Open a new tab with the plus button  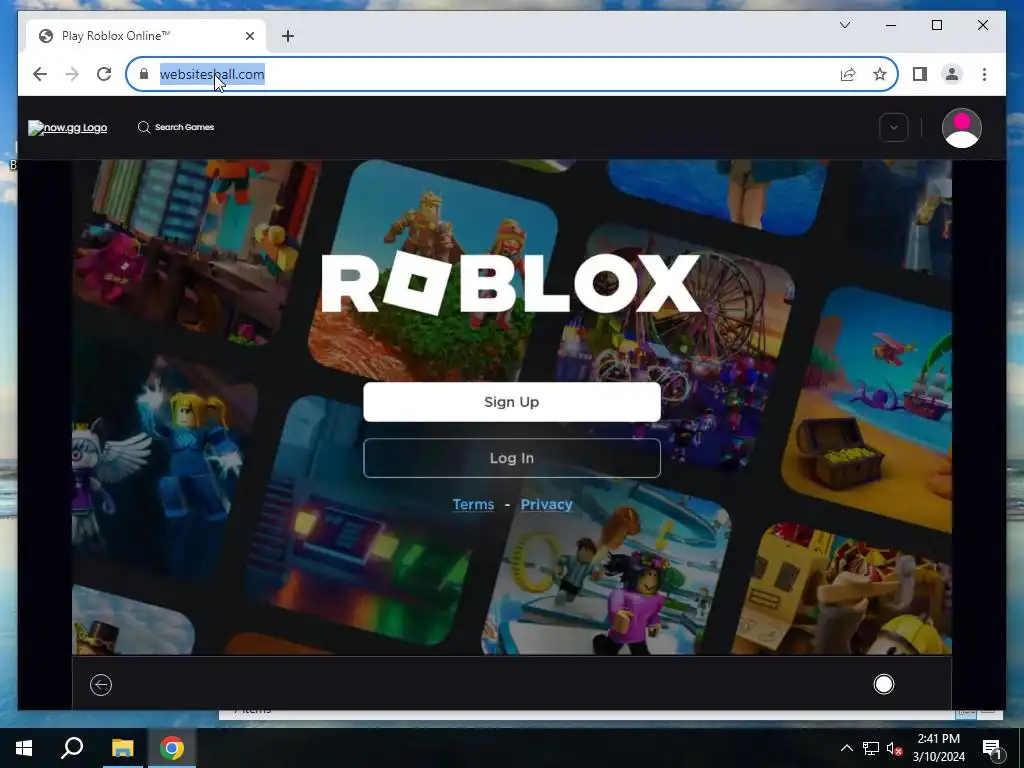(288, 36)
